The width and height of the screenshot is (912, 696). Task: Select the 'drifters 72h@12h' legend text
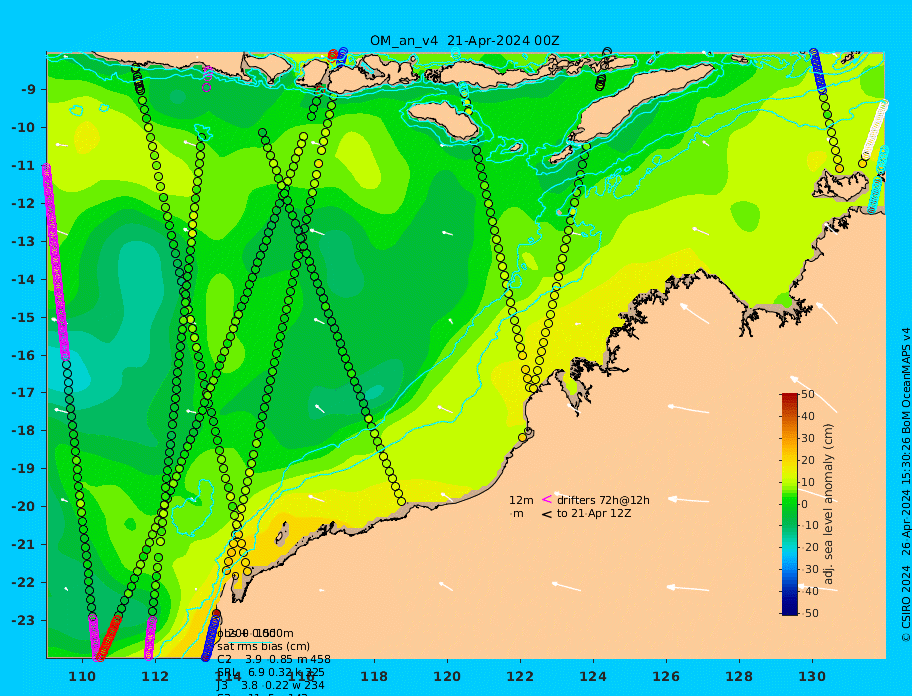(603, 500)
